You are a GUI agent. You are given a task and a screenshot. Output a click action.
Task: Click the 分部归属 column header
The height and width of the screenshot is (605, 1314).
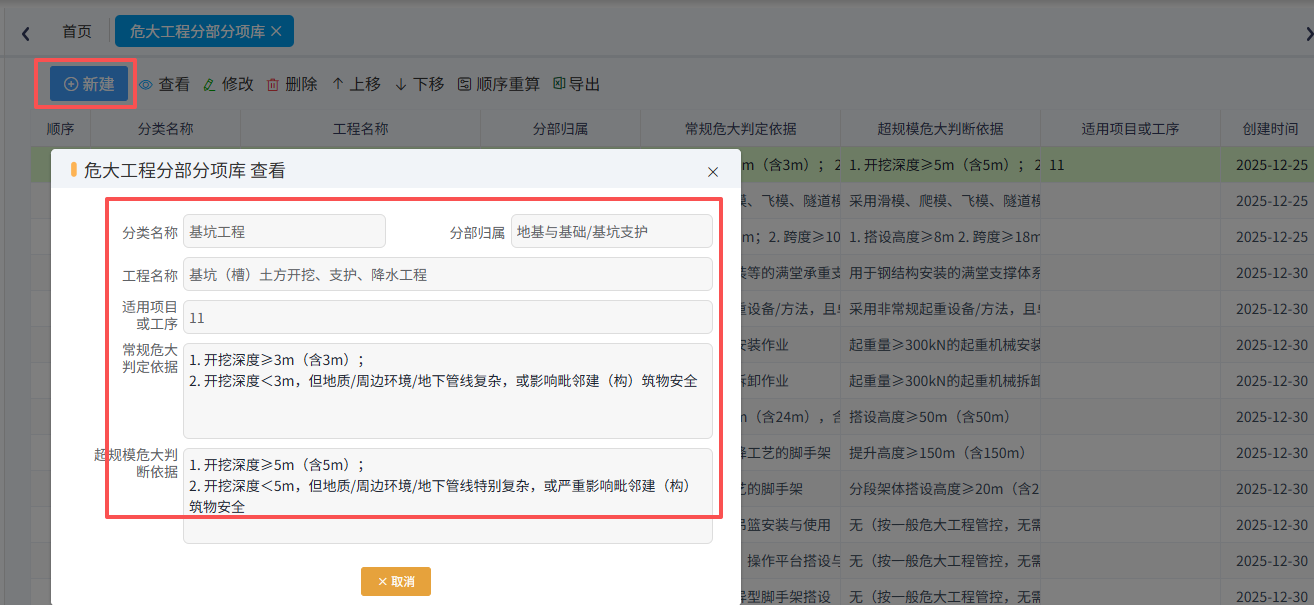click(560, 129)
